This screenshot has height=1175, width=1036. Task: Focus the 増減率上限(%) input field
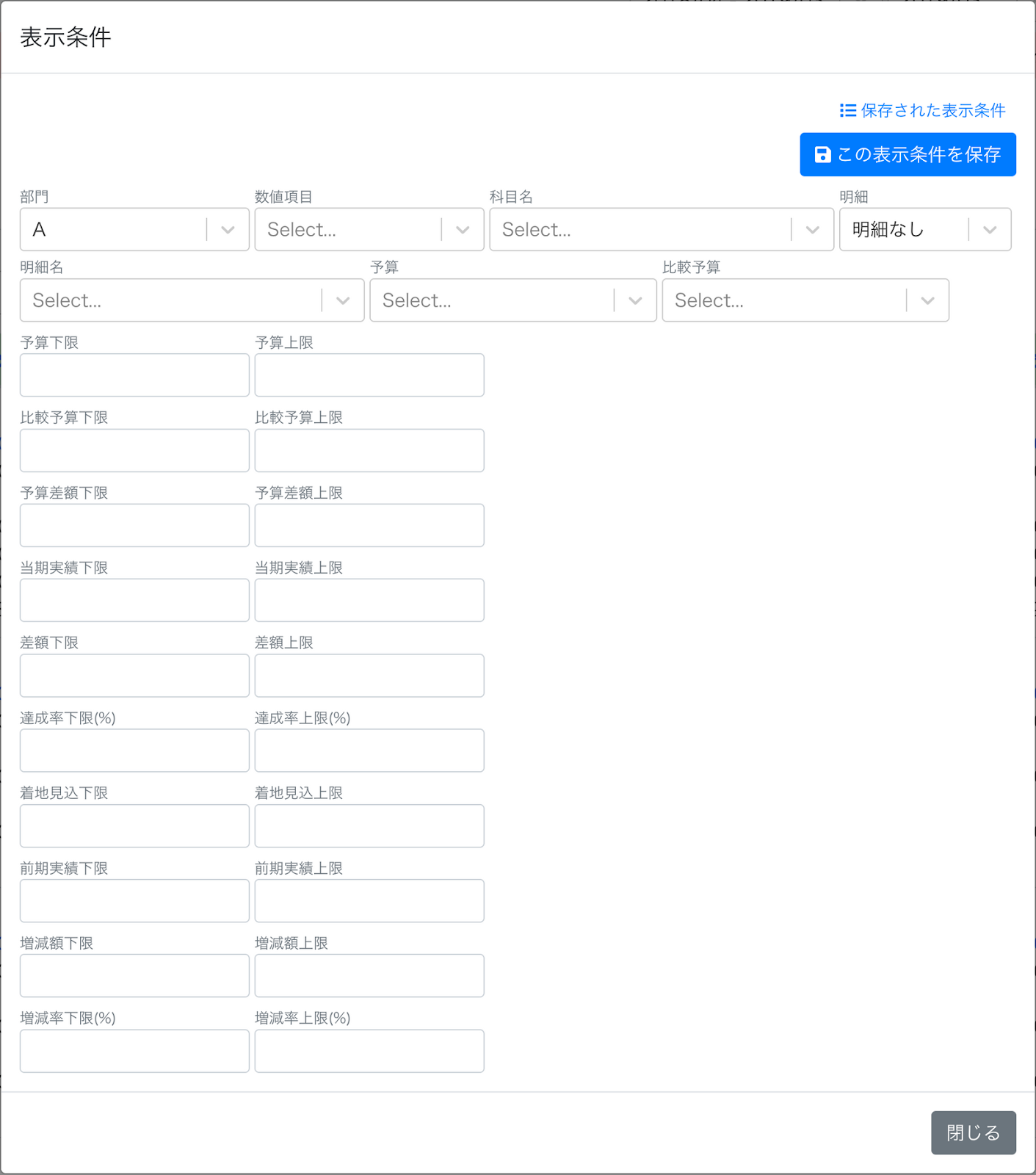[369, 1051]
